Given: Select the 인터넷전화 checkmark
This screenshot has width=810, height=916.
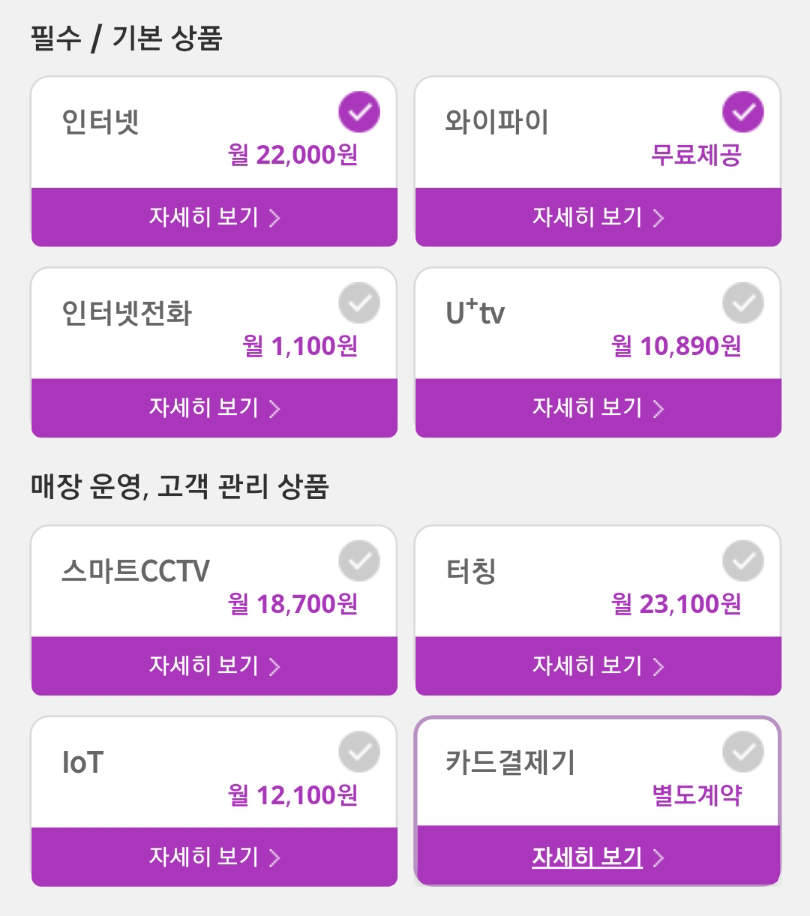Looking at the screenshot, I should 359,303.
